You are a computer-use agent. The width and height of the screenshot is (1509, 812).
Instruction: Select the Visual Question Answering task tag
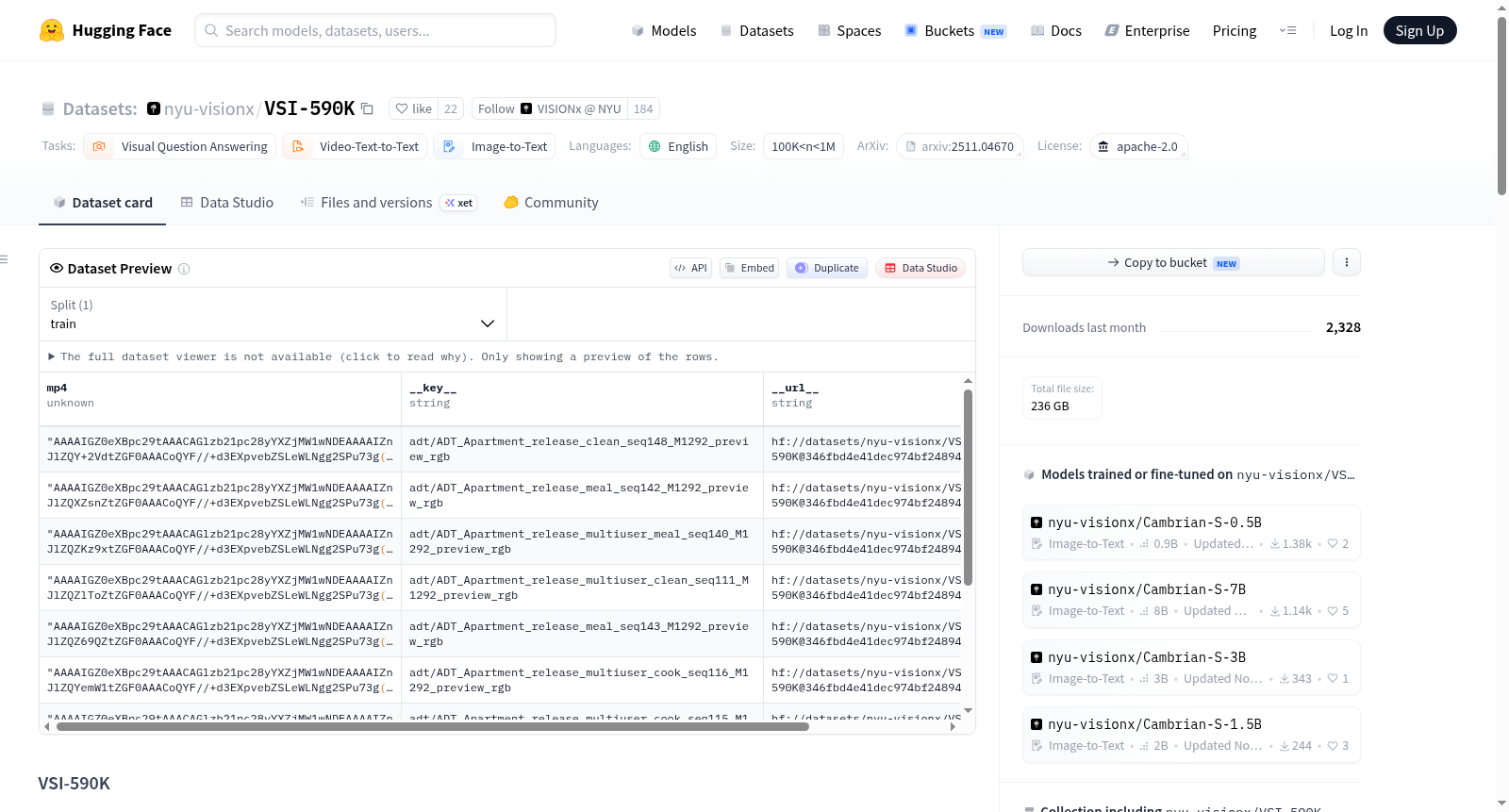[180, 146]
